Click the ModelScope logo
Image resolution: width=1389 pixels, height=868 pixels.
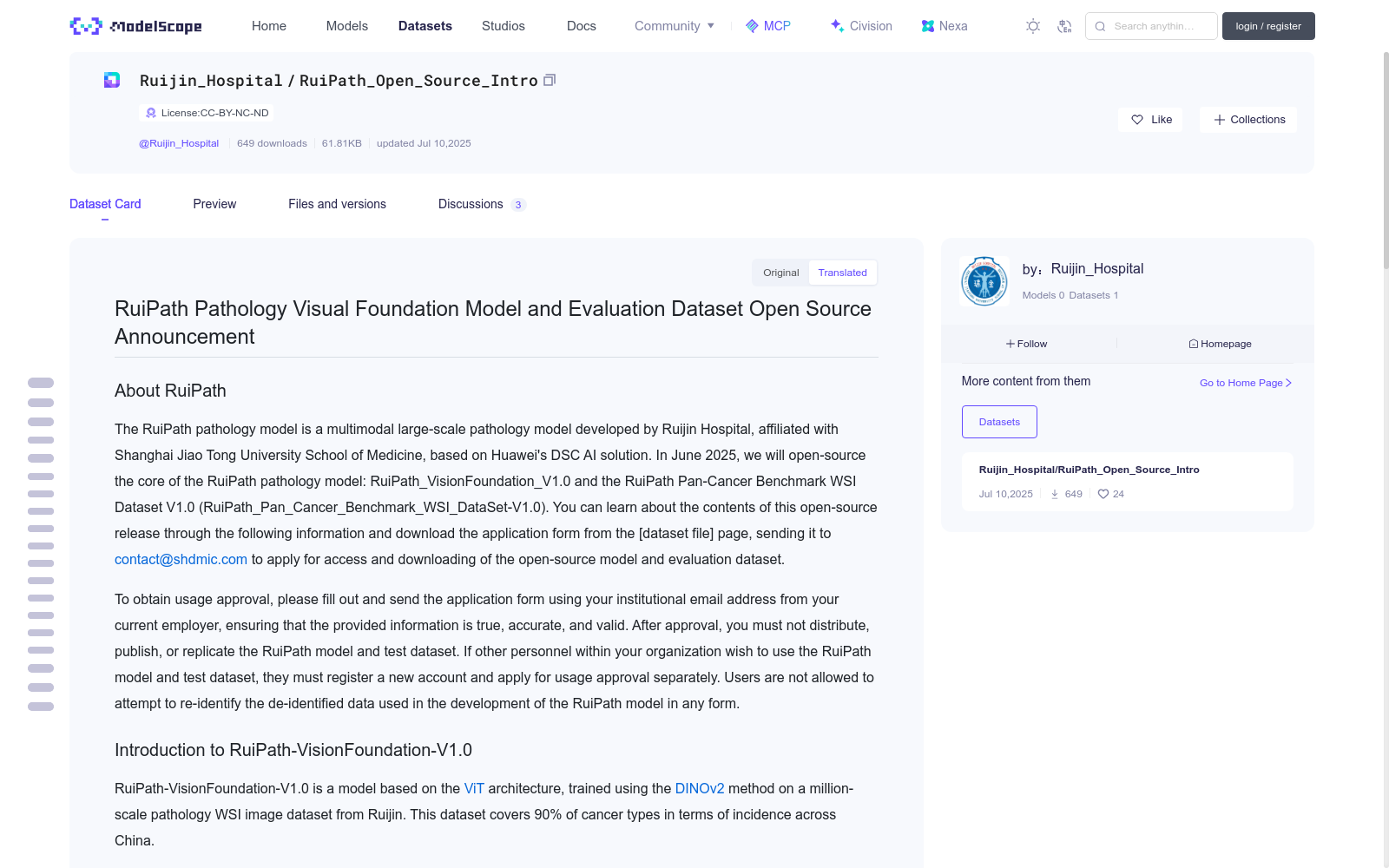(135, 26)
